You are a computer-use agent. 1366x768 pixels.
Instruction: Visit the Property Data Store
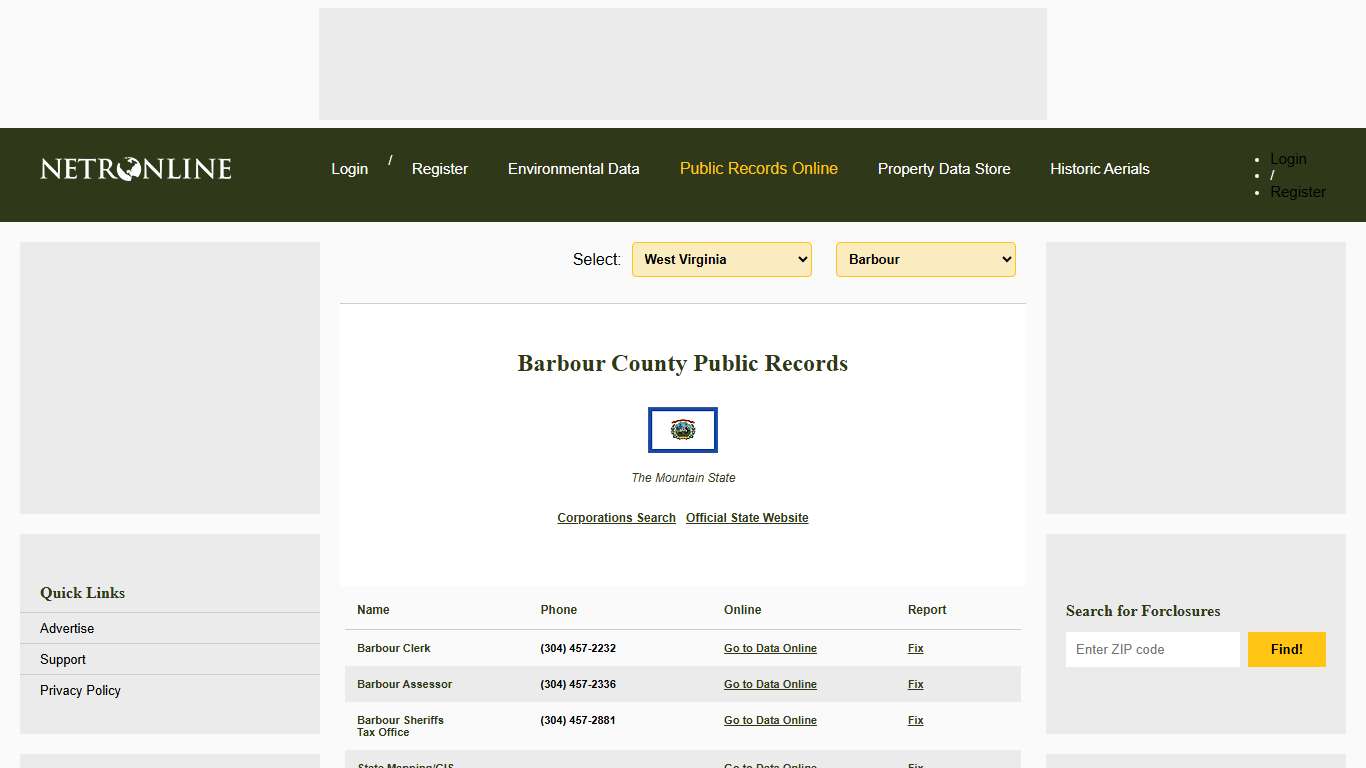[x=943, y=168]
